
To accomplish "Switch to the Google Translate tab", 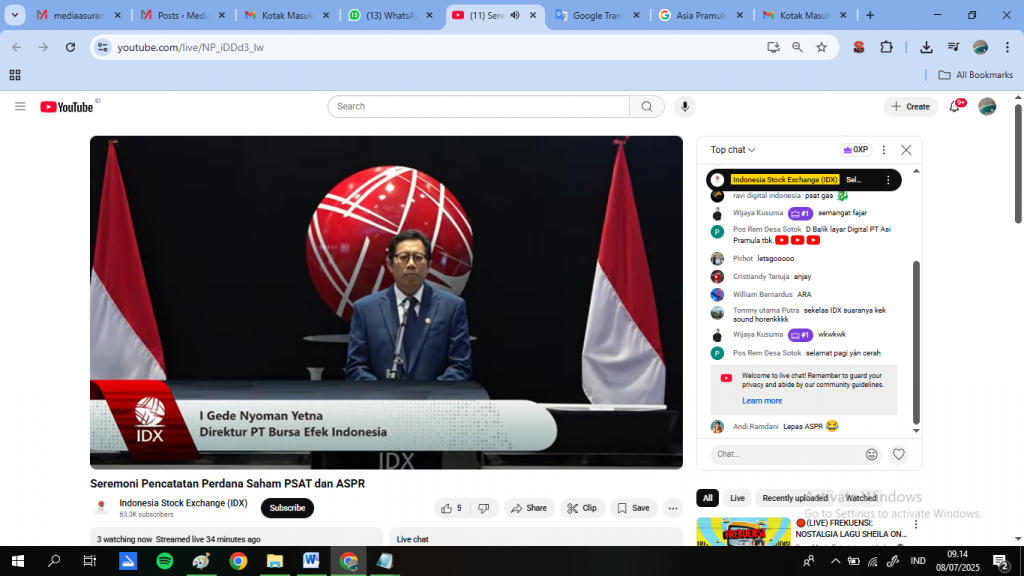I will (598, 15).
